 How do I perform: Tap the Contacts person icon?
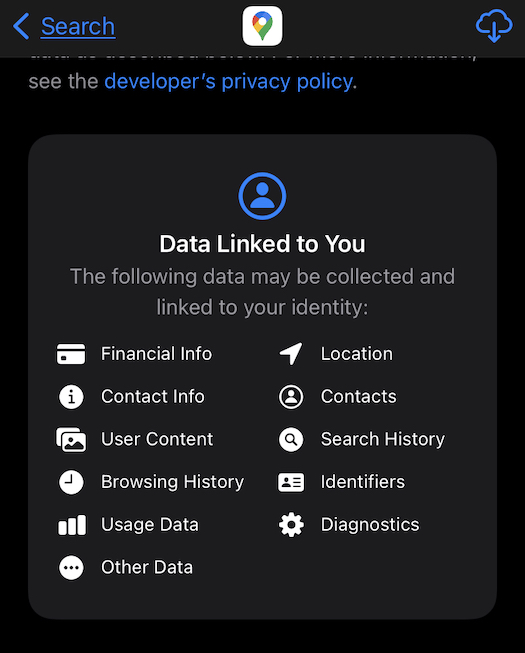point(291,396)
